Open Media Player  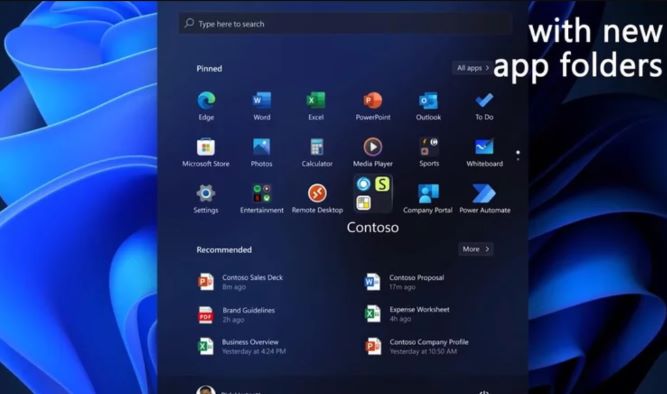373,152
